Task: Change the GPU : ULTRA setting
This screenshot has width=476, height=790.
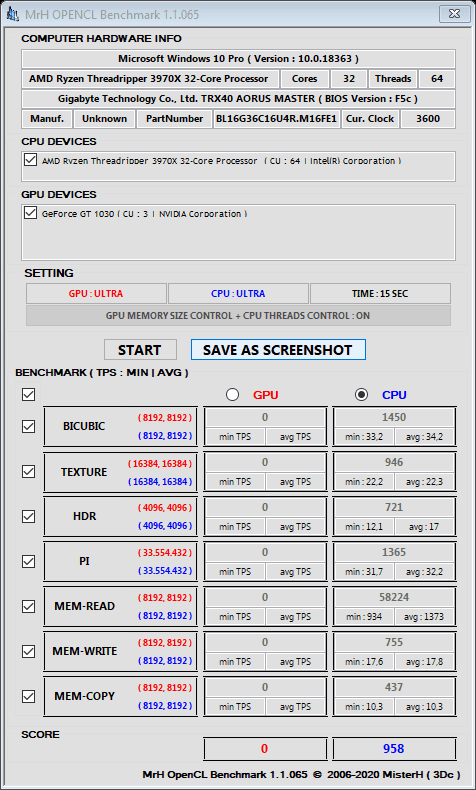Action: [96, 293]
